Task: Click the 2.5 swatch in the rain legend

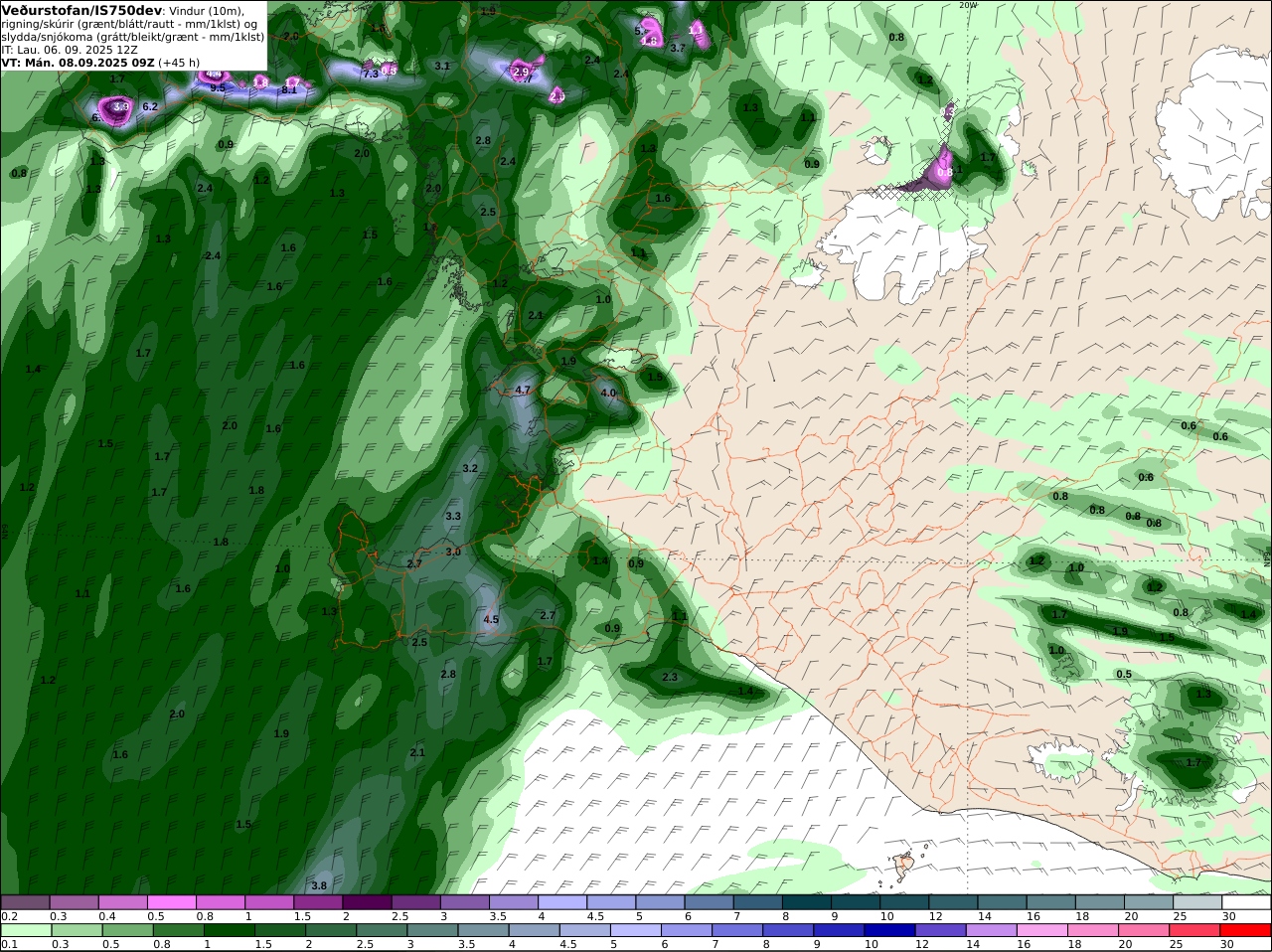Action: (381, 931)
